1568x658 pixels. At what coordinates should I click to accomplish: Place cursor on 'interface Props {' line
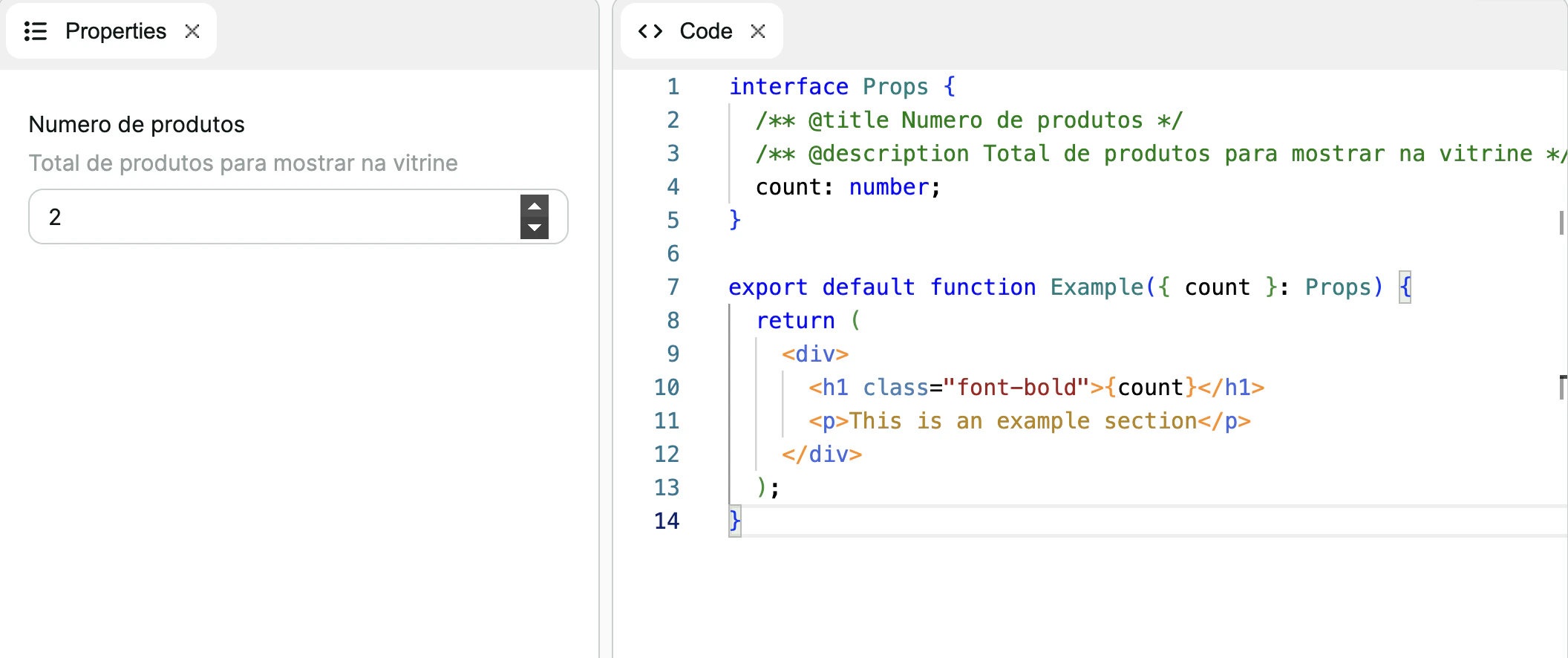843,86
